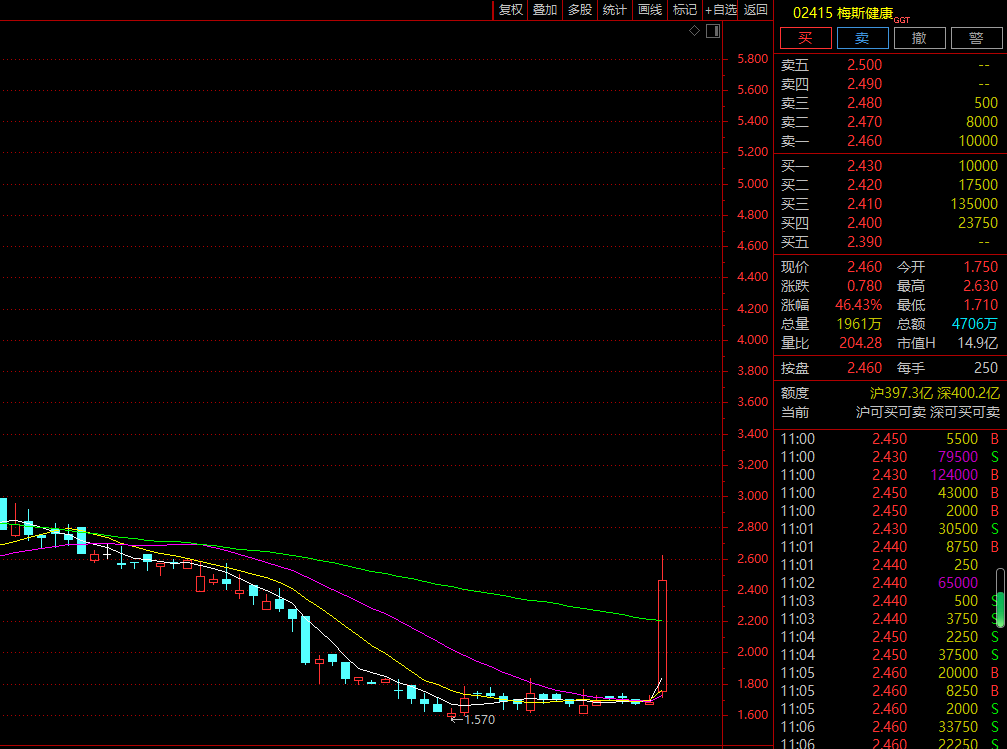Select the 多股 multi-stock view
Image resolution: width=1007 pixels, height=749 pixels.
(x=579, y=10)
